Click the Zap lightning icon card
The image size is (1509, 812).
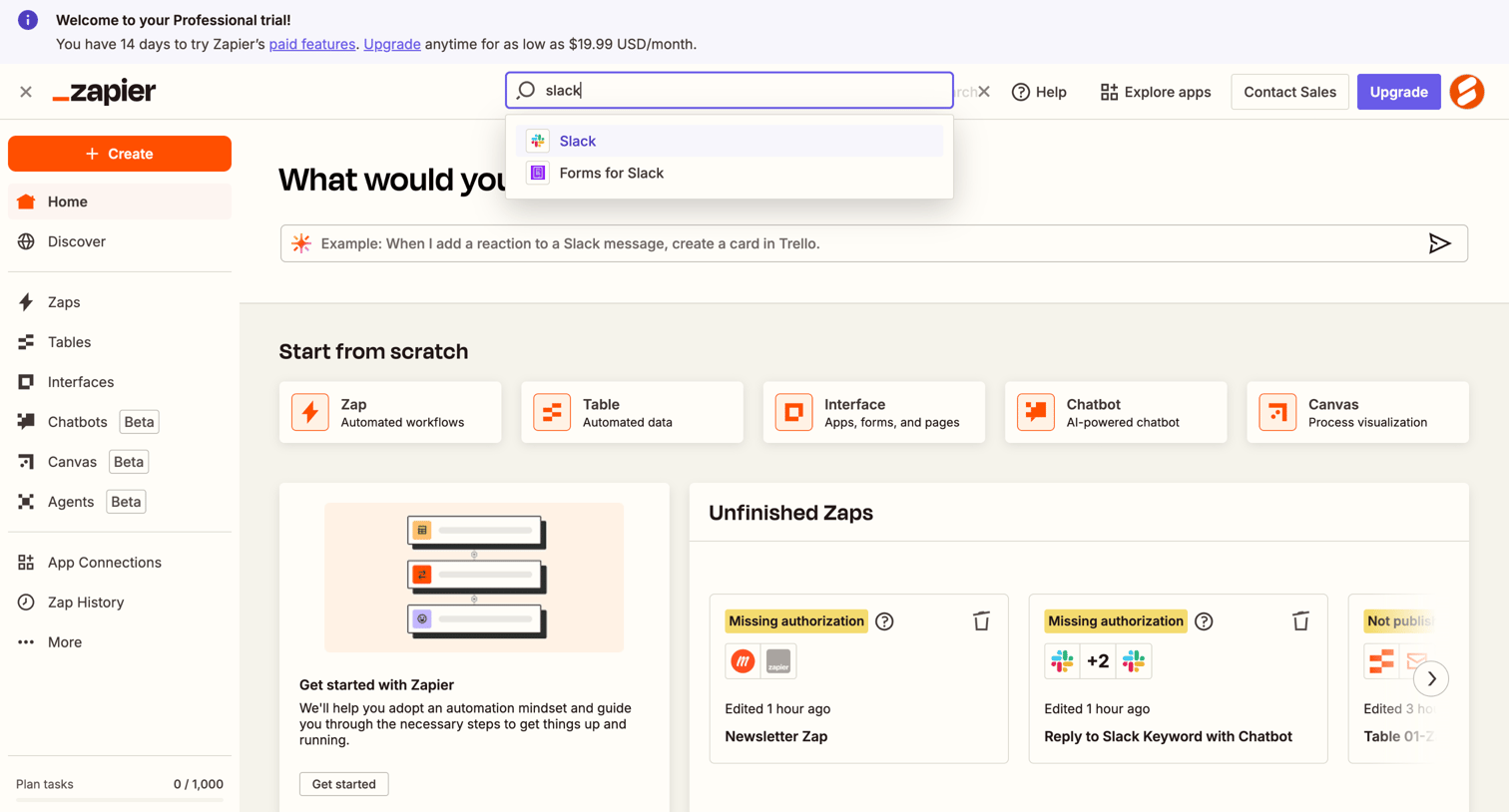coord(310,412)
